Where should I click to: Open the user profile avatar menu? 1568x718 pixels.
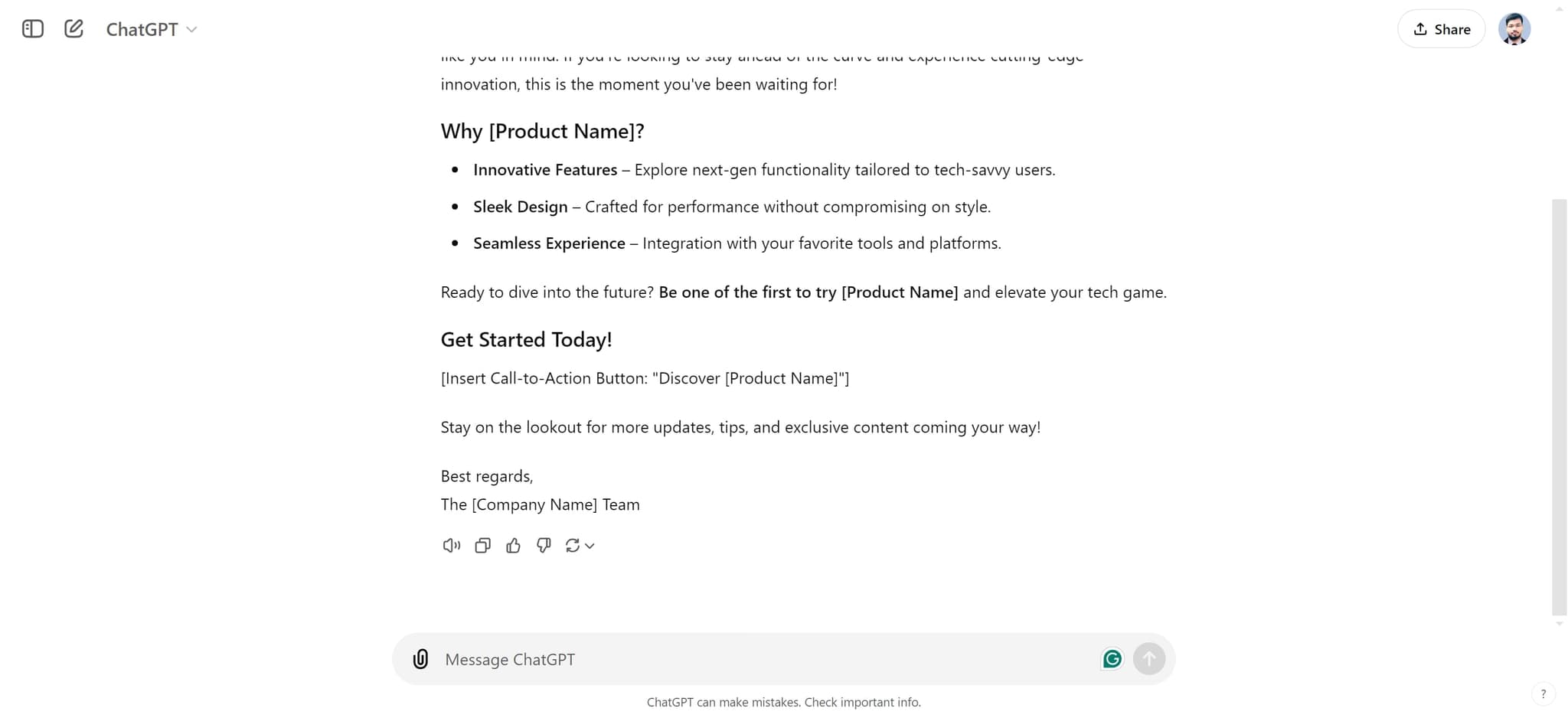1514,29
